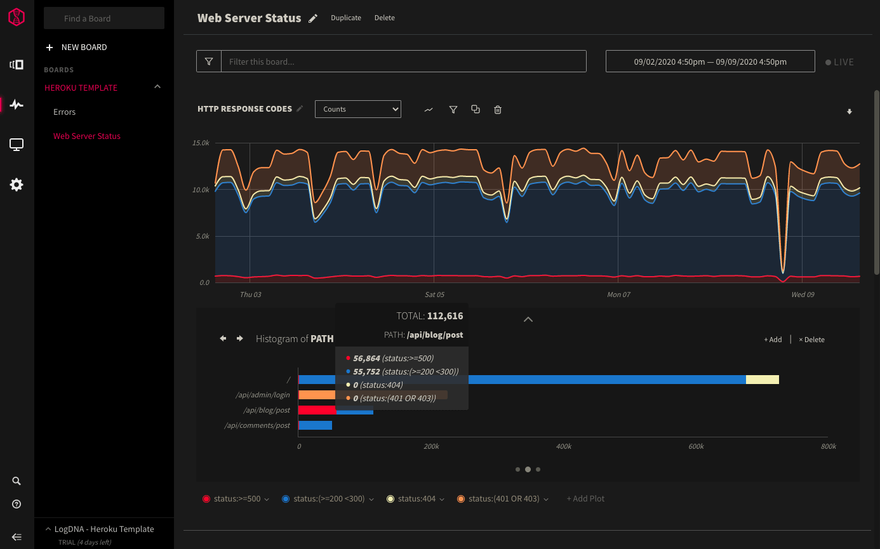This screenshot has height=549, width=880.
Task: Open the help question mark icon
Action: coord(16,504)
